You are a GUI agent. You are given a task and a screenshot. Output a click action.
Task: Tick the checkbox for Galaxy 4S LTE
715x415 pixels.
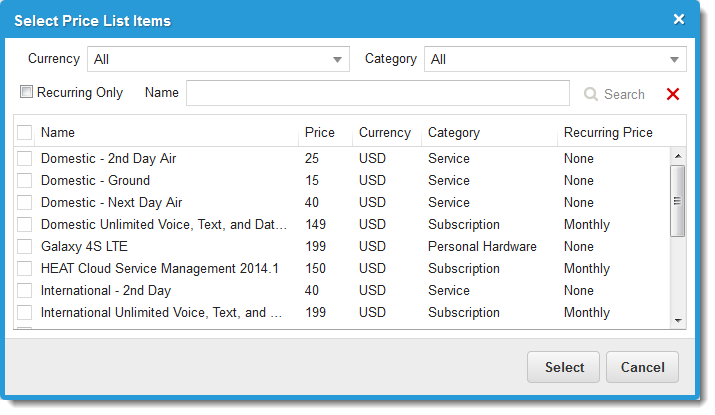[x=25, y=247]
